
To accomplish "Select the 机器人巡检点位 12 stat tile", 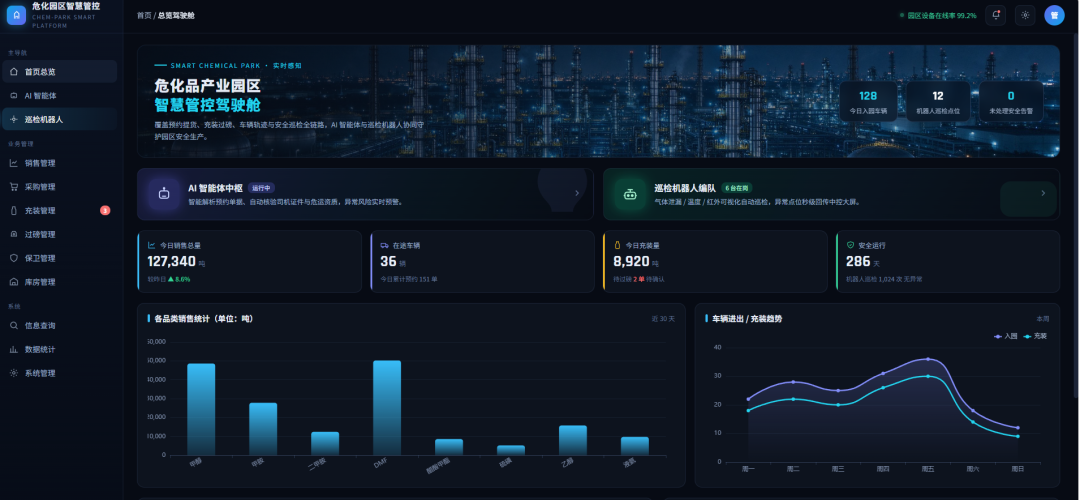I will click(x=937, y=101).
